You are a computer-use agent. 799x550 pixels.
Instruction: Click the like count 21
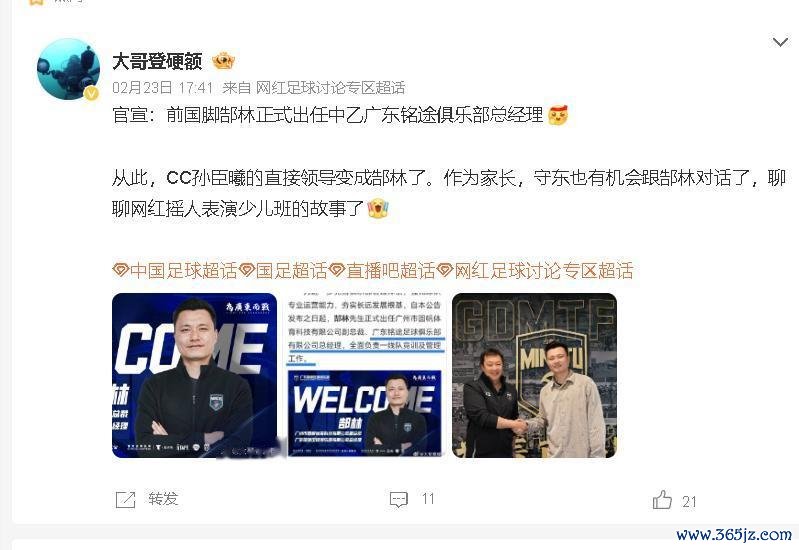[x=689, y=502]
